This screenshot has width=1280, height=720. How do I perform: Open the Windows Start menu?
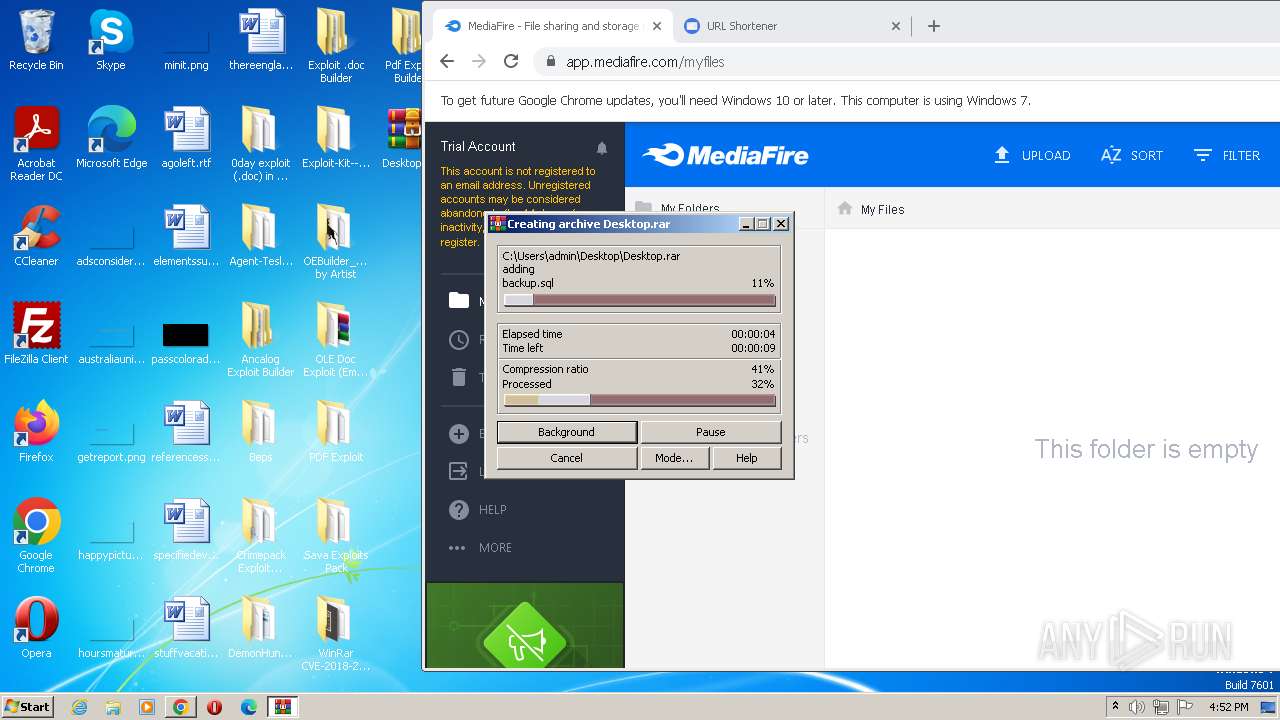pyautogui.click(x=28, y=706)
